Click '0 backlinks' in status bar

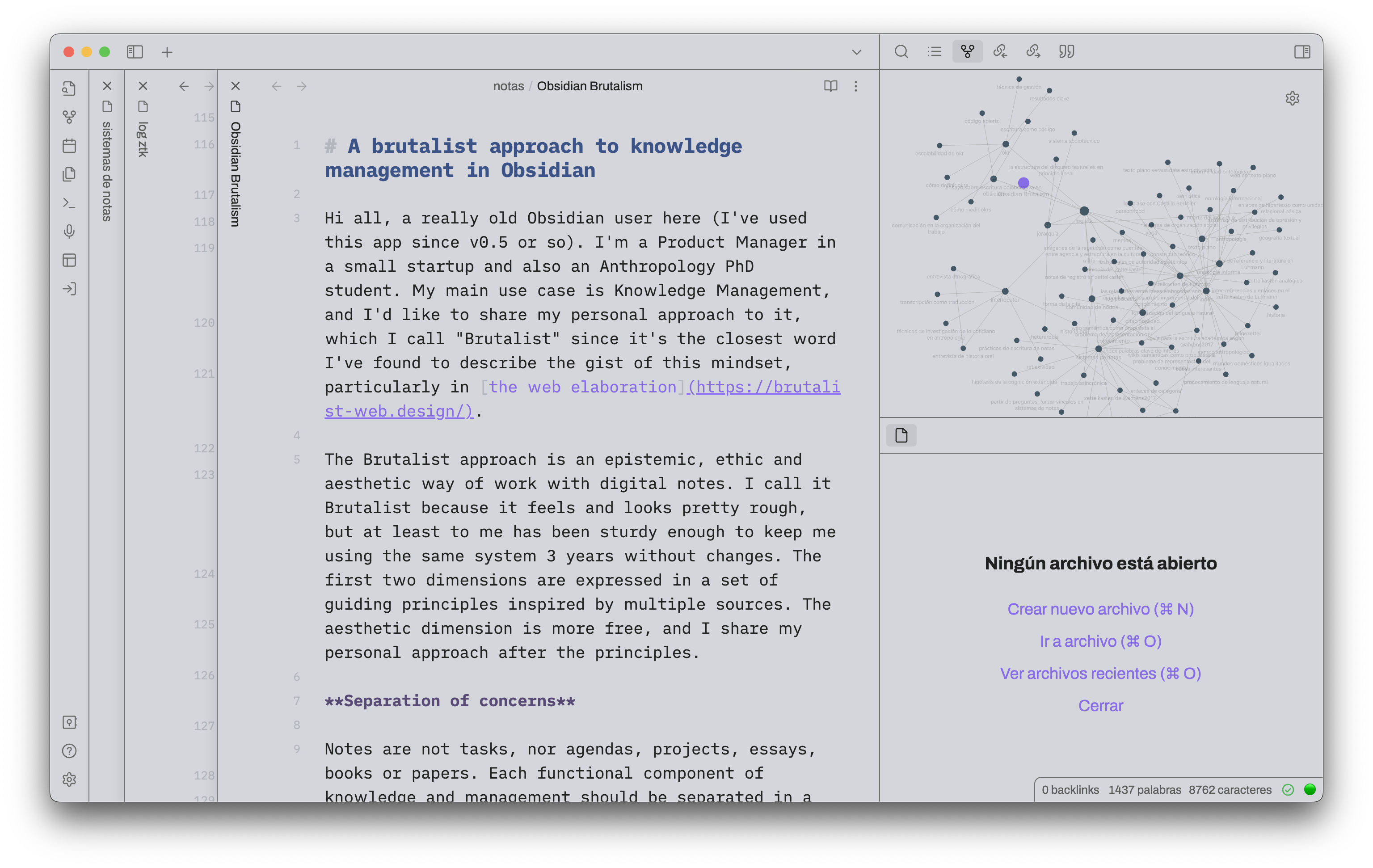1070,790
